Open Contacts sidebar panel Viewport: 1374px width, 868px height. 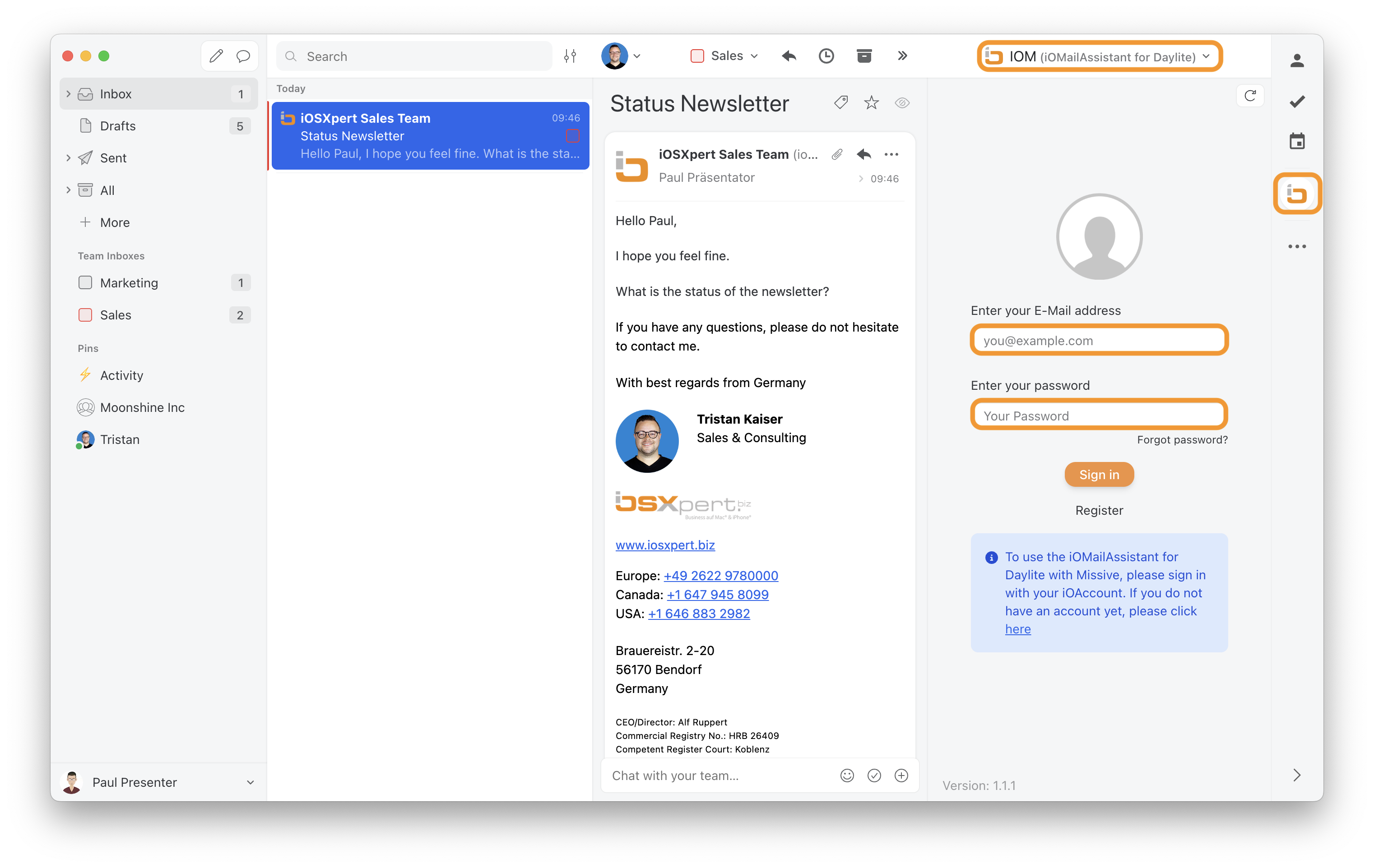tap(1297, 60)
